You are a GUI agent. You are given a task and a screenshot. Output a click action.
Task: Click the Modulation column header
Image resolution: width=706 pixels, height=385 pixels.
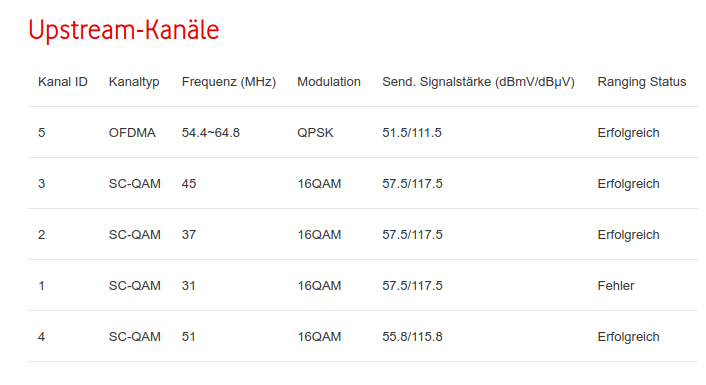[329, 82]
